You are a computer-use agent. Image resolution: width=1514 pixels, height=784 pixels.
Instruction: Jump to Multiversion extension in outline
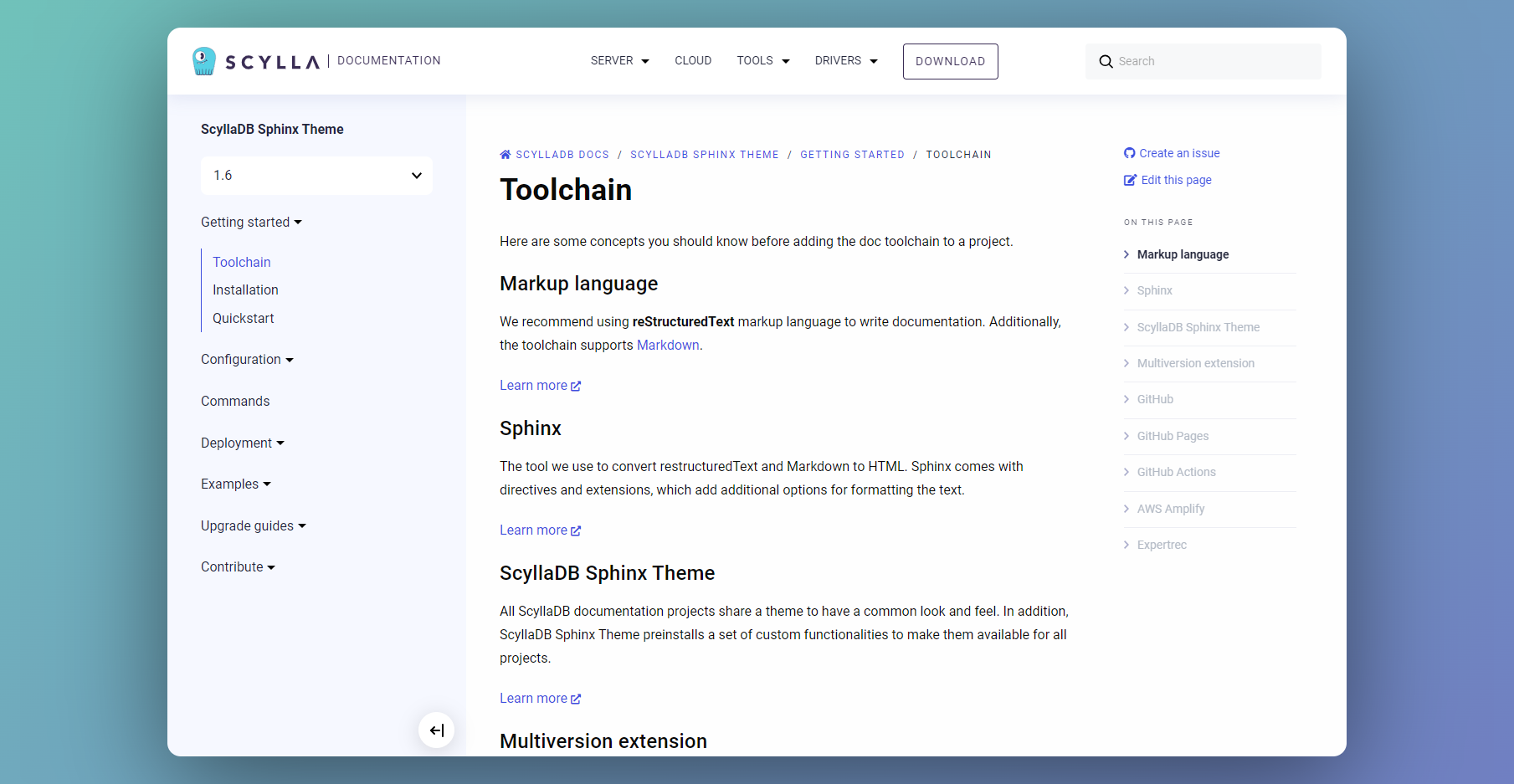(1195, 363)
